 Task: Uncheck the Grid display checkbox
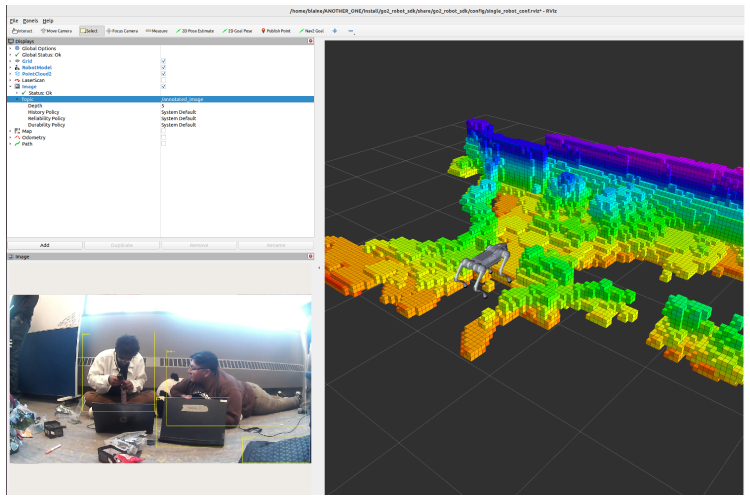164,61
